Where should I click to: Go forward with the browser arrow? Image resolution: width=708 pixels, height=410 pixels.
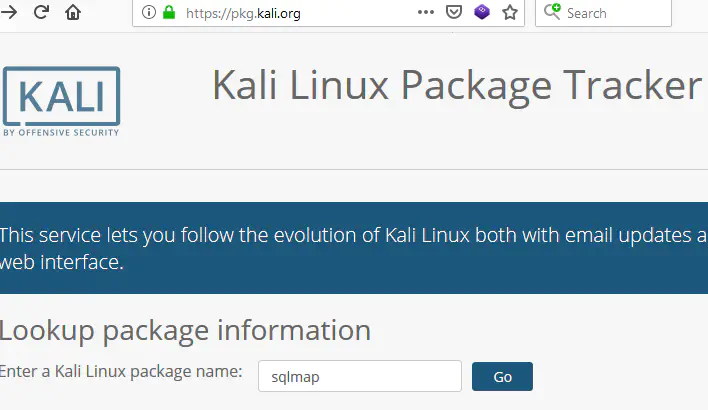coord(8,12)
